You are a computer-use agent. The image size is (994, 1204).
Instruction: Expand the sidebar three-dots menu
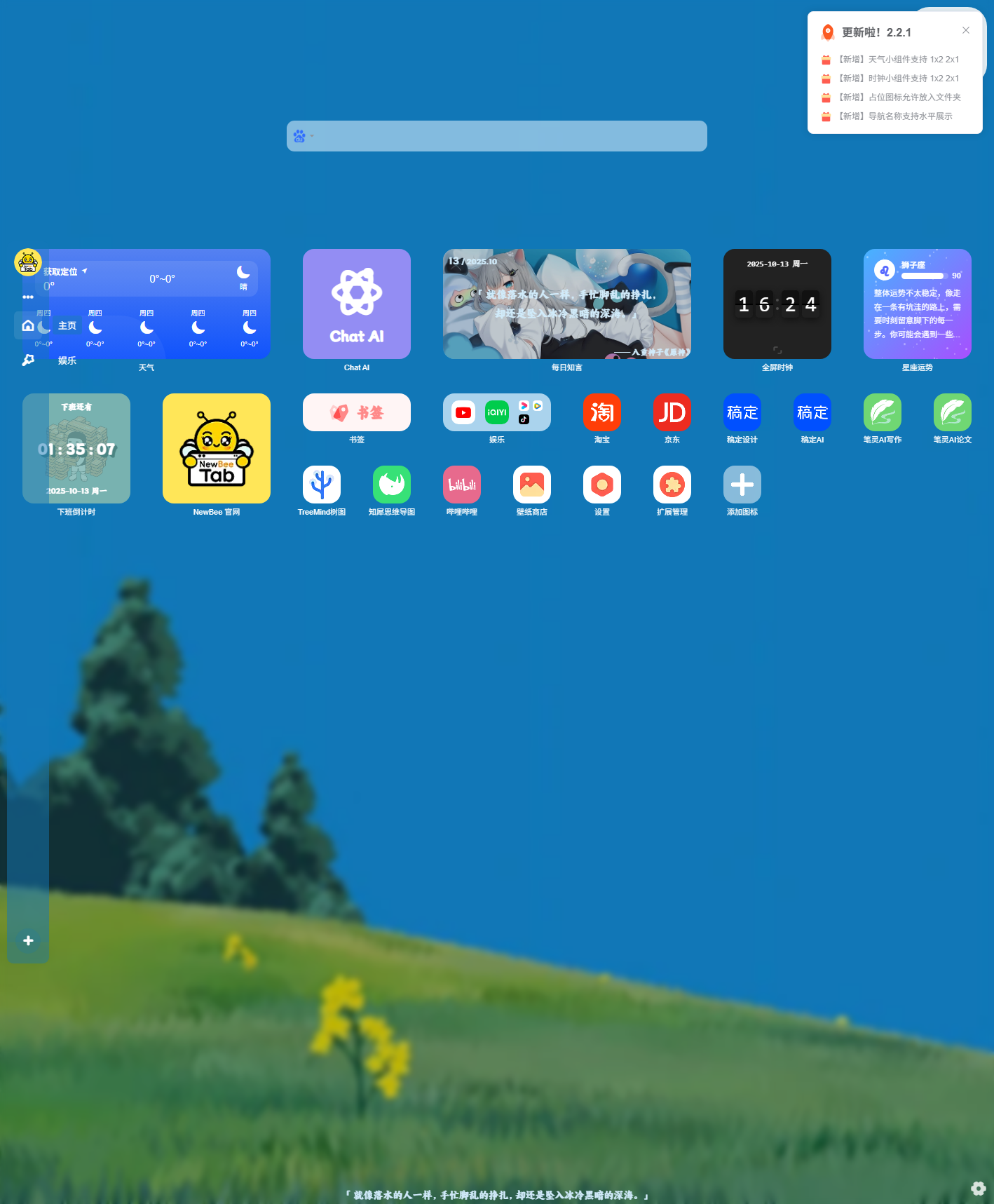[x=28, y=297]
